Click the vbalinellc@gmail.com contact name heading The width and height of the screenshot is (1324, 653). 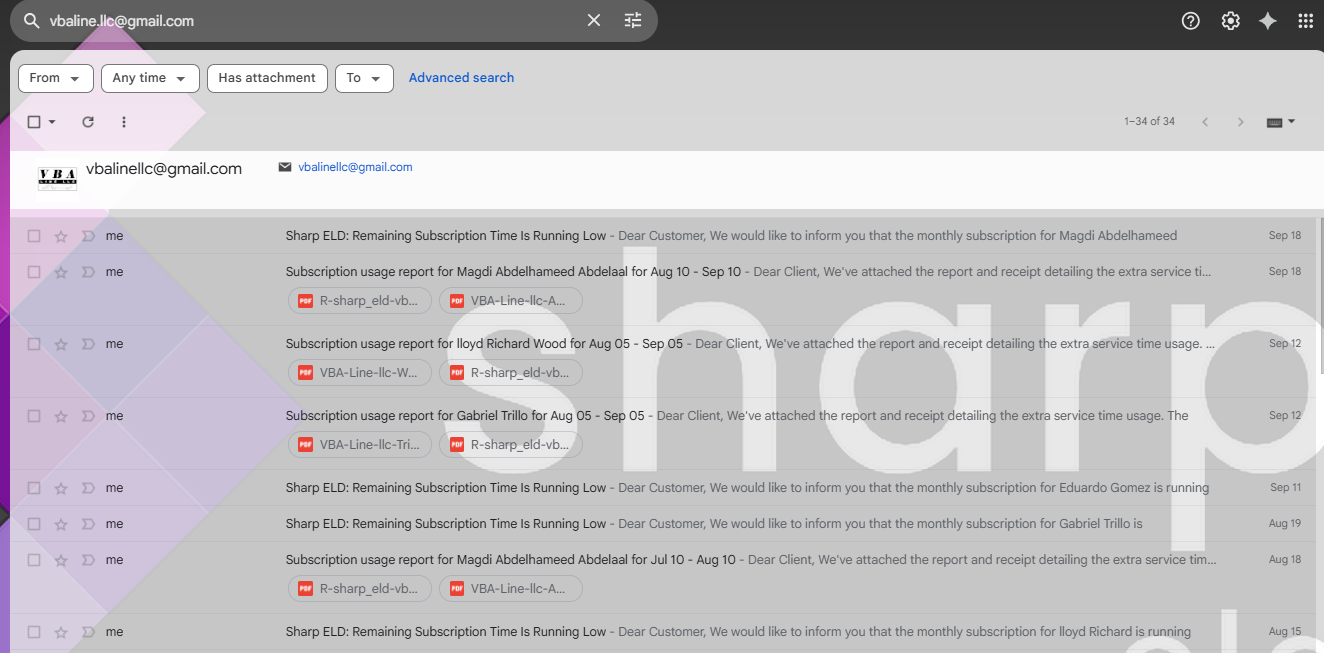click(x=164, y=169)
